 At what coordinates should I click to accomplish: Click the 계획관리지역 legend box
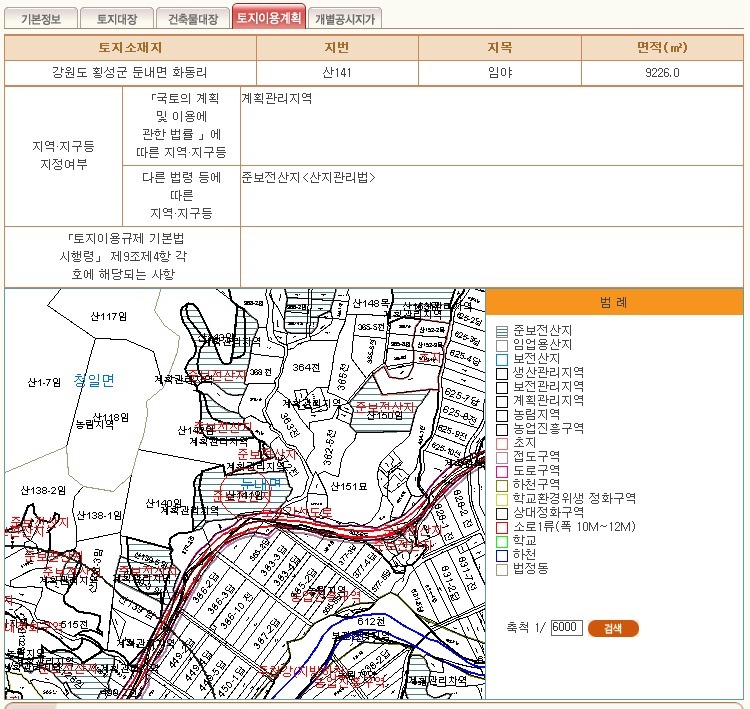502,401
